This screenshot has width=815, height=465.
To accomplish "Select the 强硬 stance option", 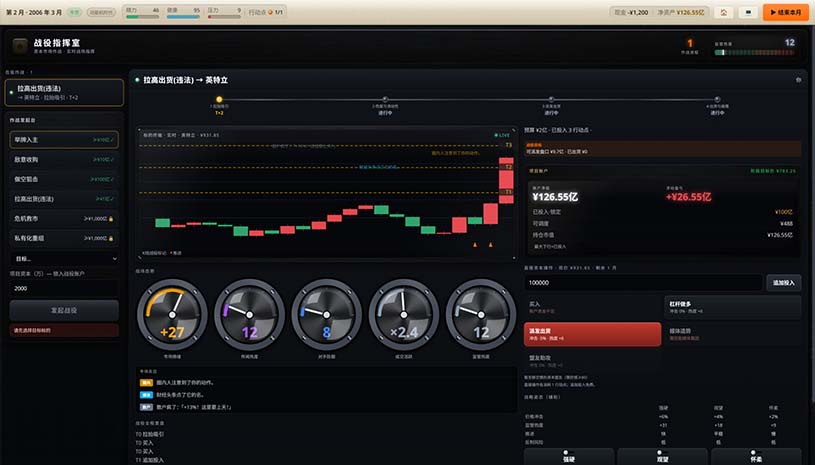I will (569, 456).
